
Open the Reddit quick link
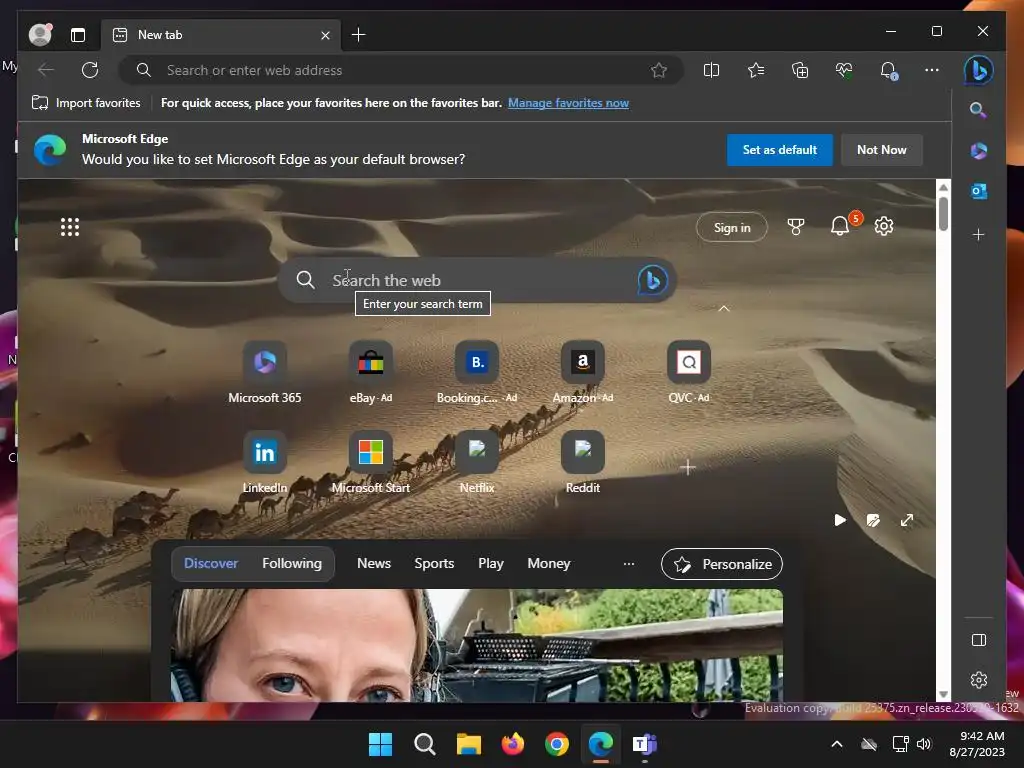[x=583, y=462]
